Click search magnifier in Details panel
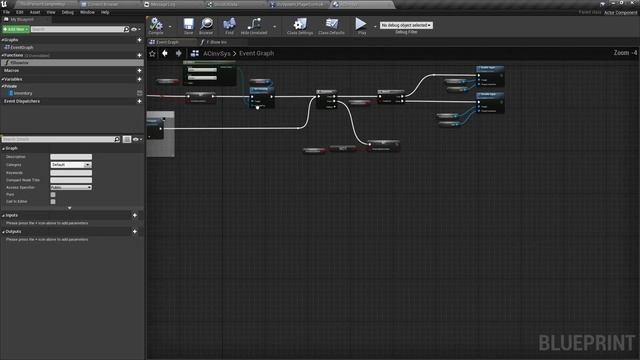The height and width of the screenshot is (360, 640). click(117, 140)
